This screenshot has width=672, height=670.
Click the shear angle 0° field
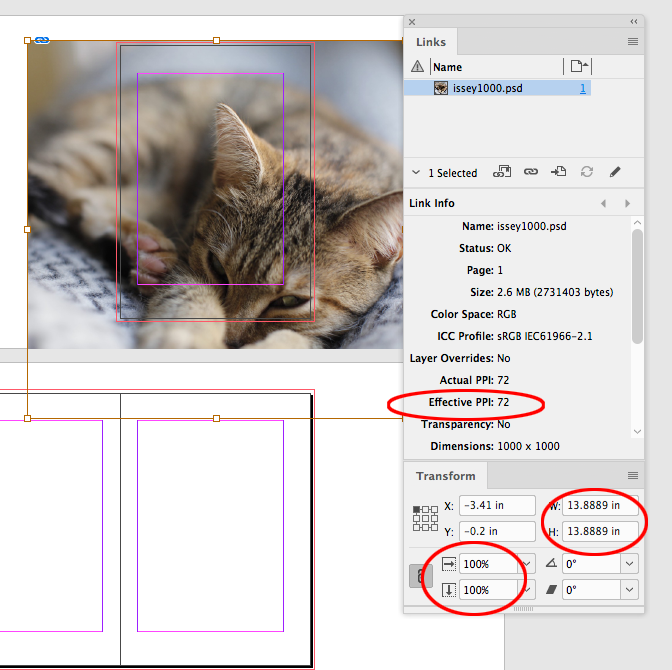591,590
